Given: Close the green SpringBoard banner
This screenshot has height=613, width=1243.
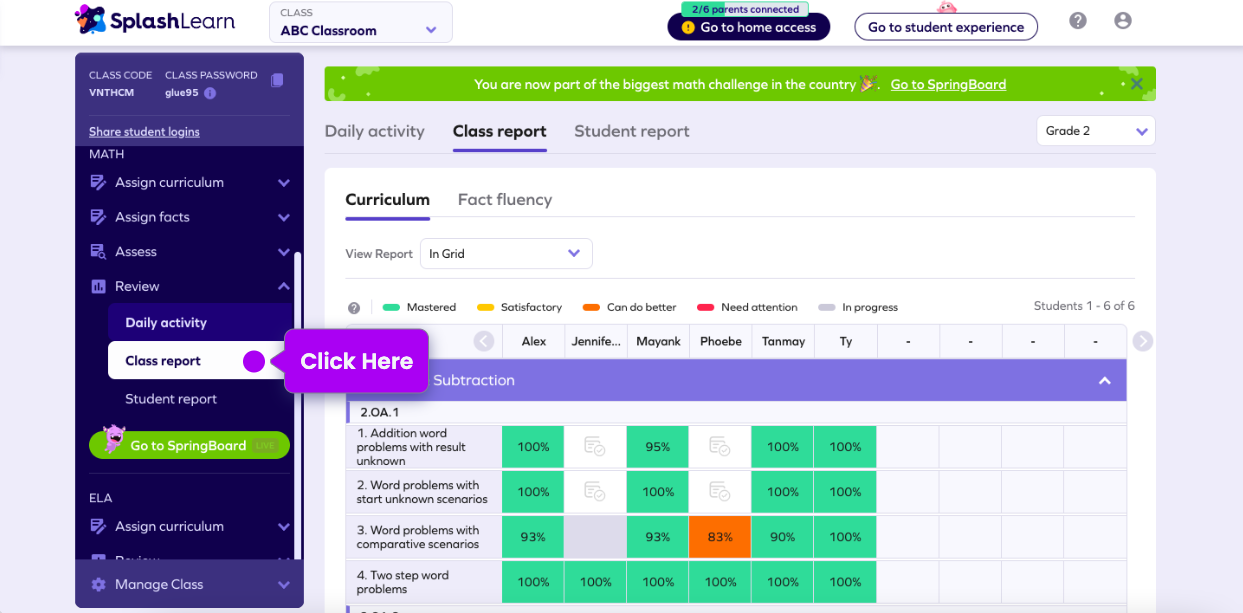Looking at the screenshot, I should pos(1136,84).
